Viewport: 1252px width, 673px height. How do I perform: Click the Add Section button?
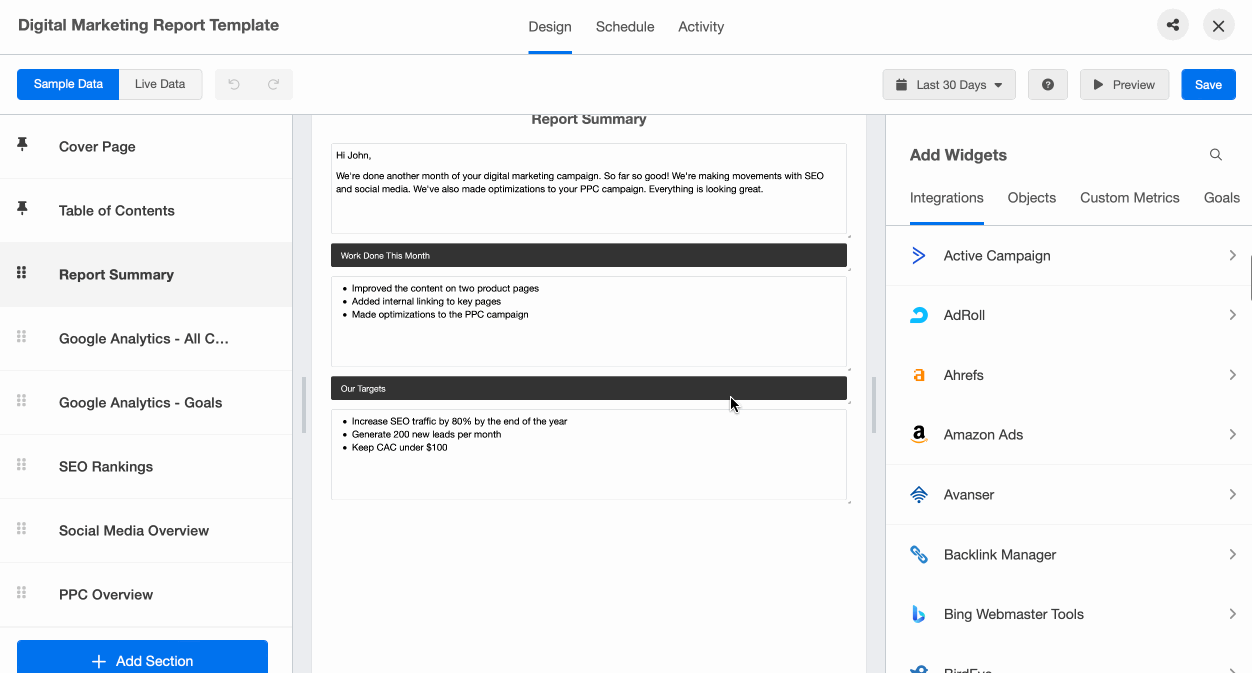coord(142,660)
